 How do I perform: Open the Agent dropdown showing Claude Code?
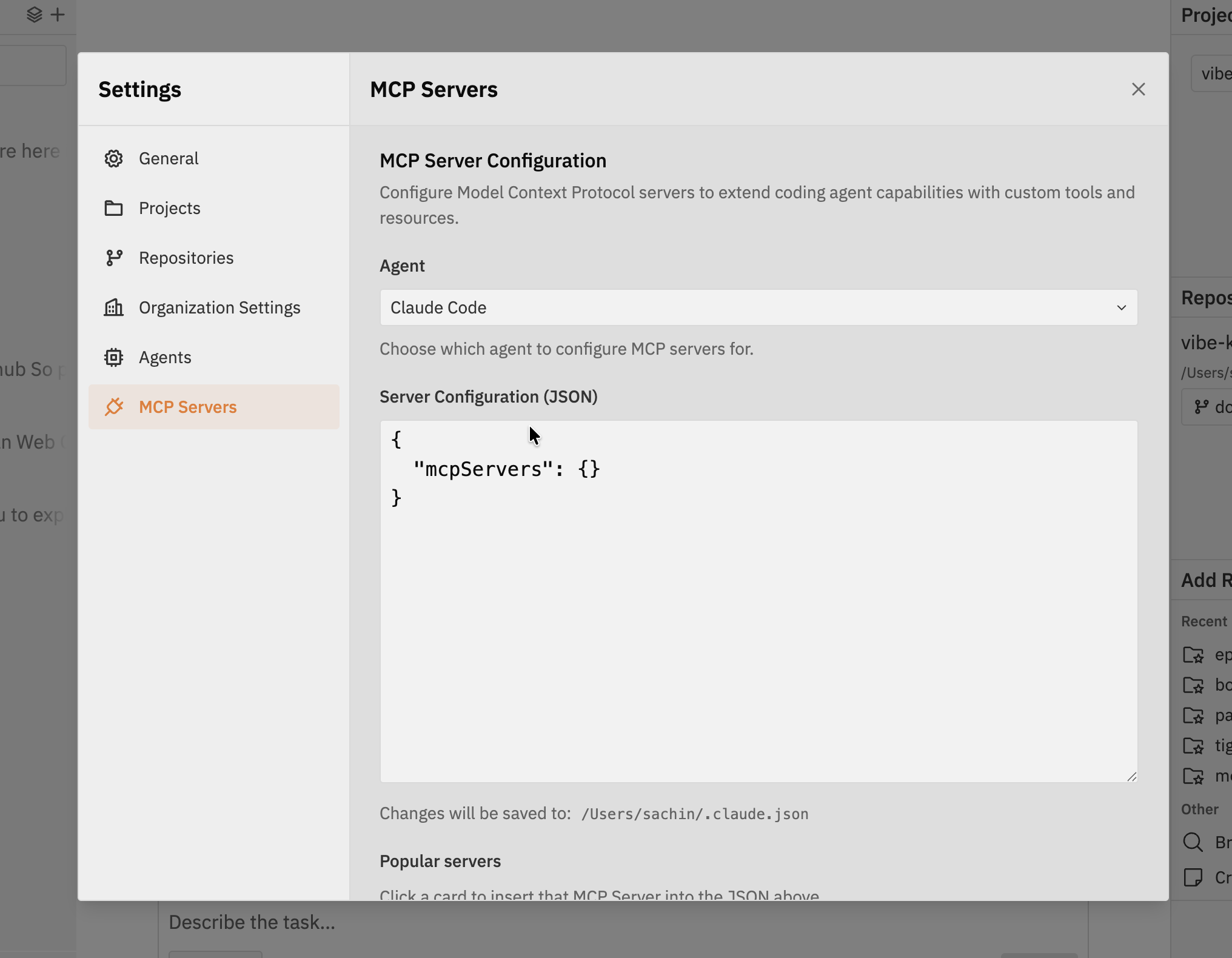[758, 307]
